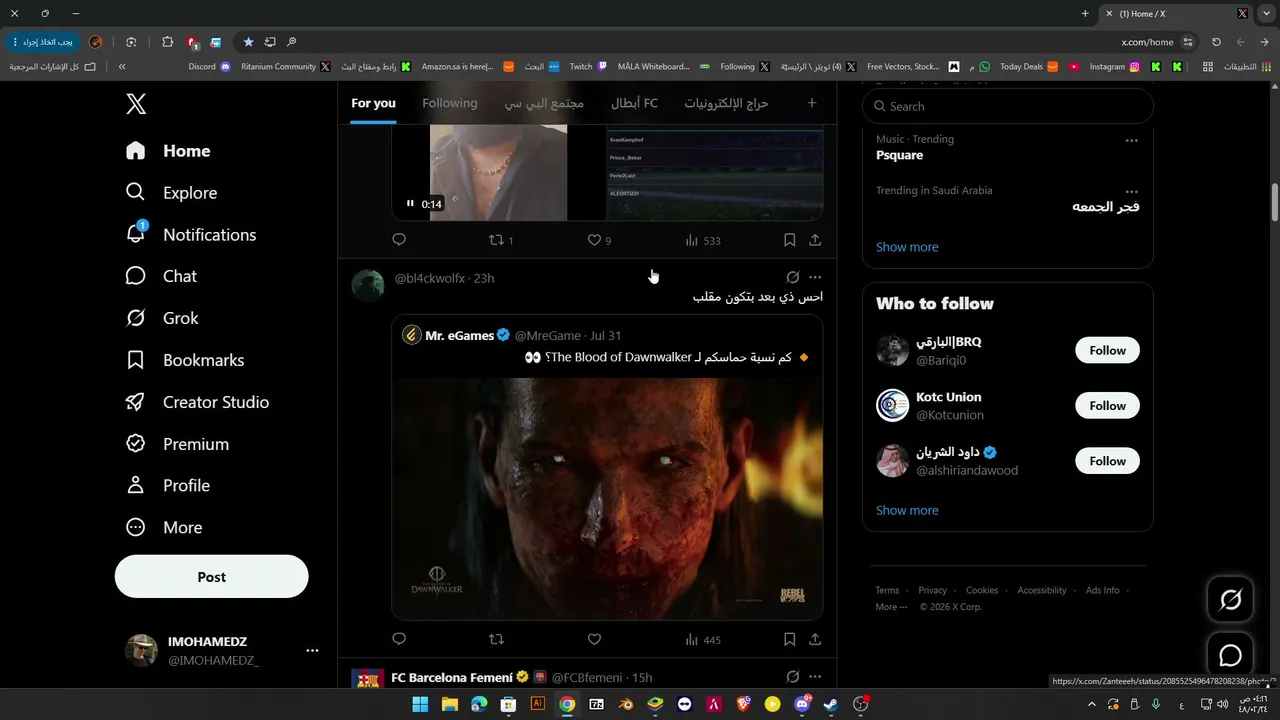Open the floating Grok button
1280x720 pixels.
1230,600
